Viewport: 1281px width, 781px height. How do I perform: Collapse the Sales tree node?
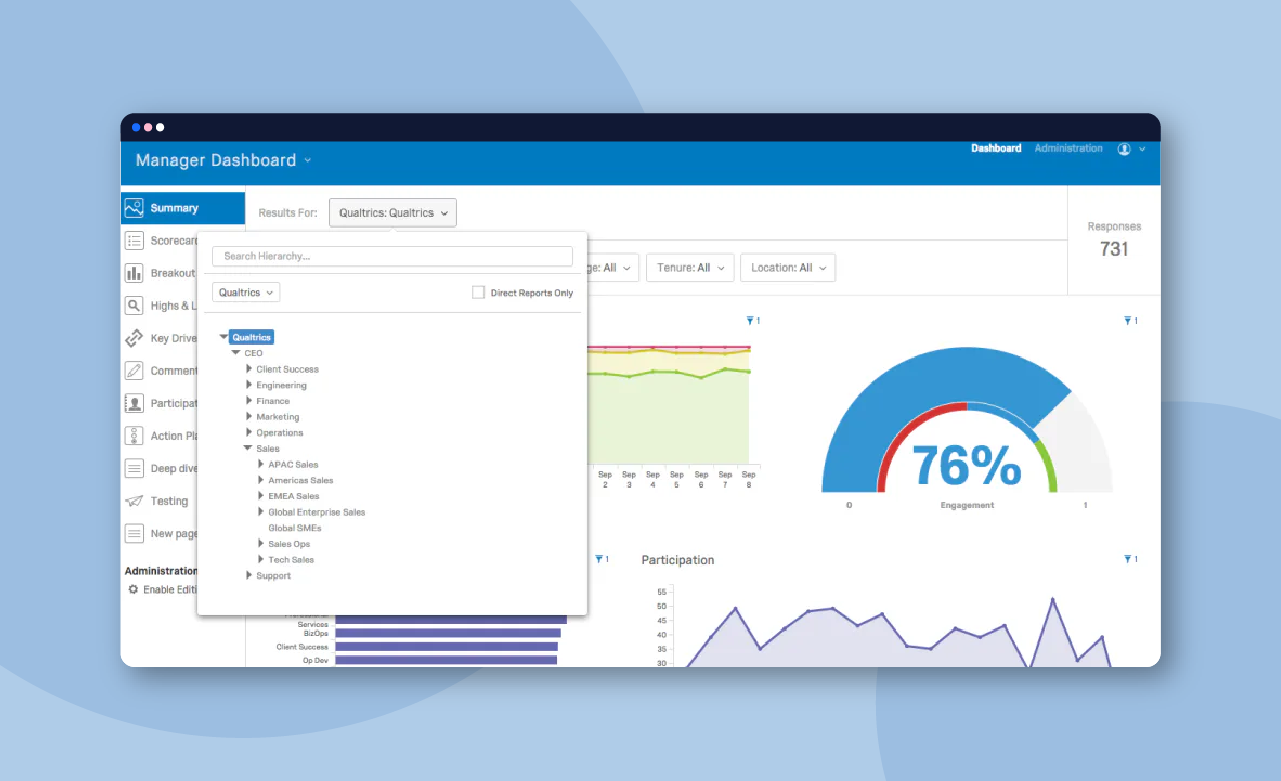click(248, 448)
